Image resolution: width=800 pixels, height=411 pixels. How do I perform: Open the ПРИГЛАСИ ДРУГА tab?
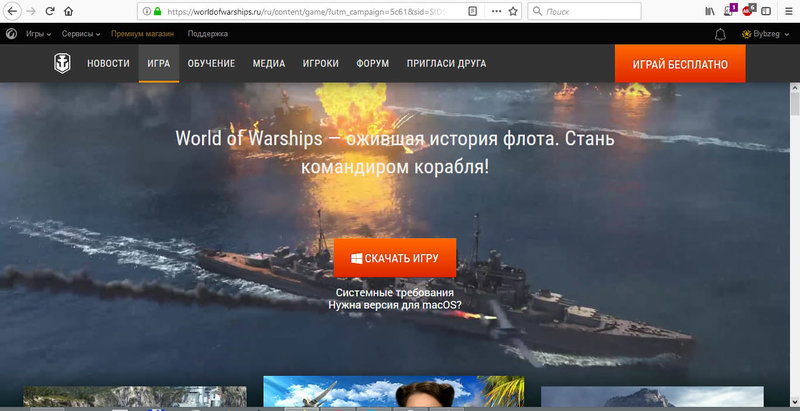click(x=446, y=64)
